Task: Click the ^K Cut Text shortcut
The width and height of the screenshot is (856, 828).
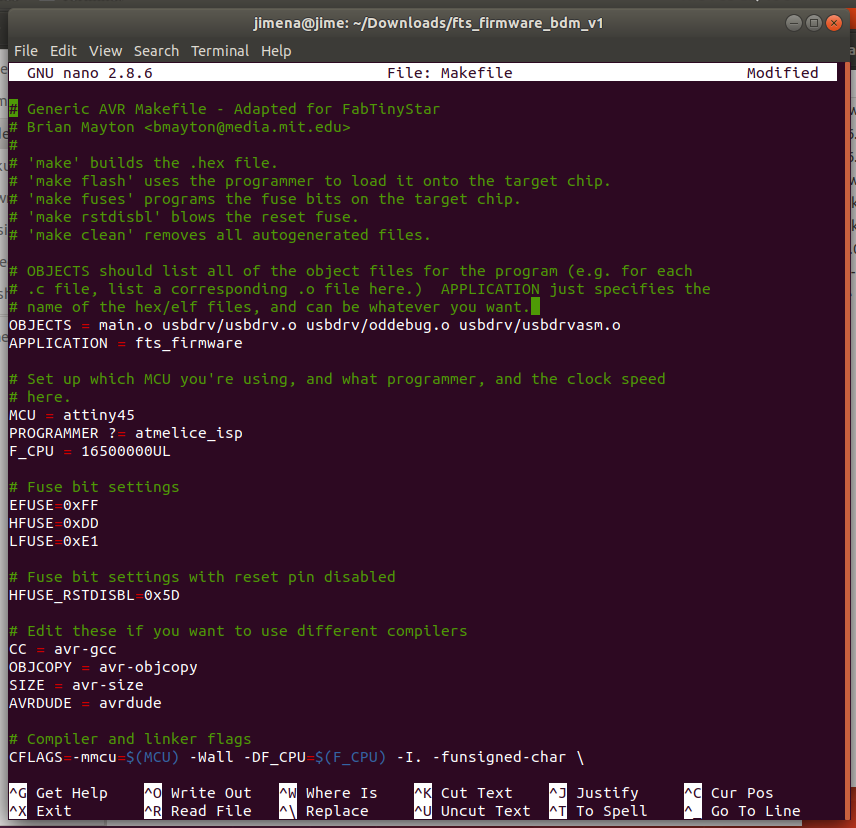Action: tap(463, 793)
